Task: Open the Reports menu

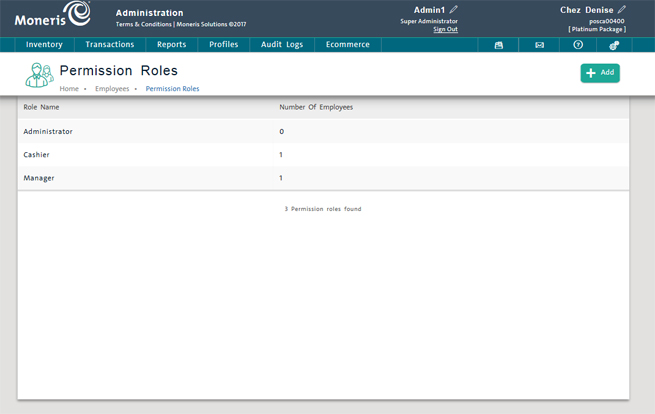Action: point(172,45)
